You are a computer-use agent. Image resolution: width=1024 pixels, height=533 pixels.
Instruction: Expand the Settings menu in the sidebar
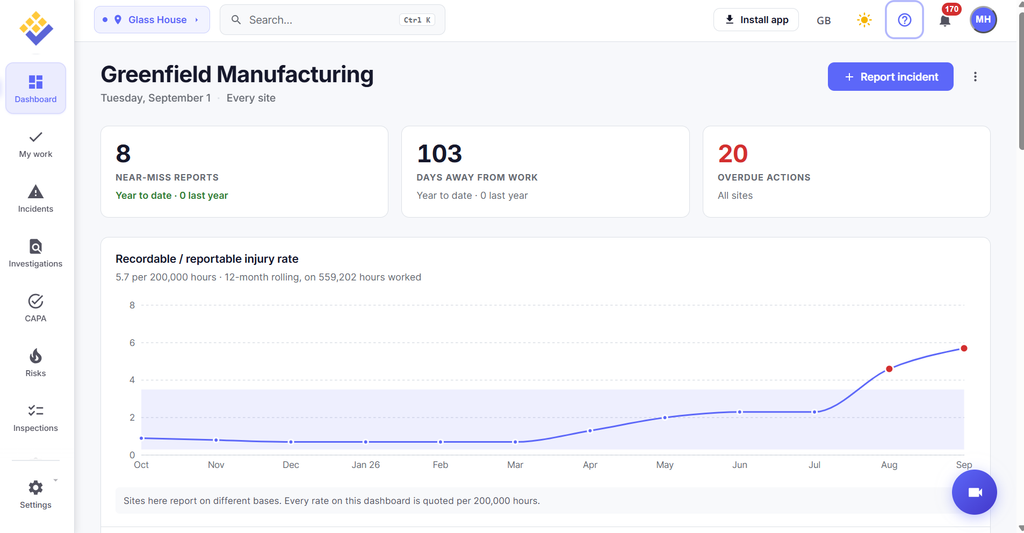point(36,494)
